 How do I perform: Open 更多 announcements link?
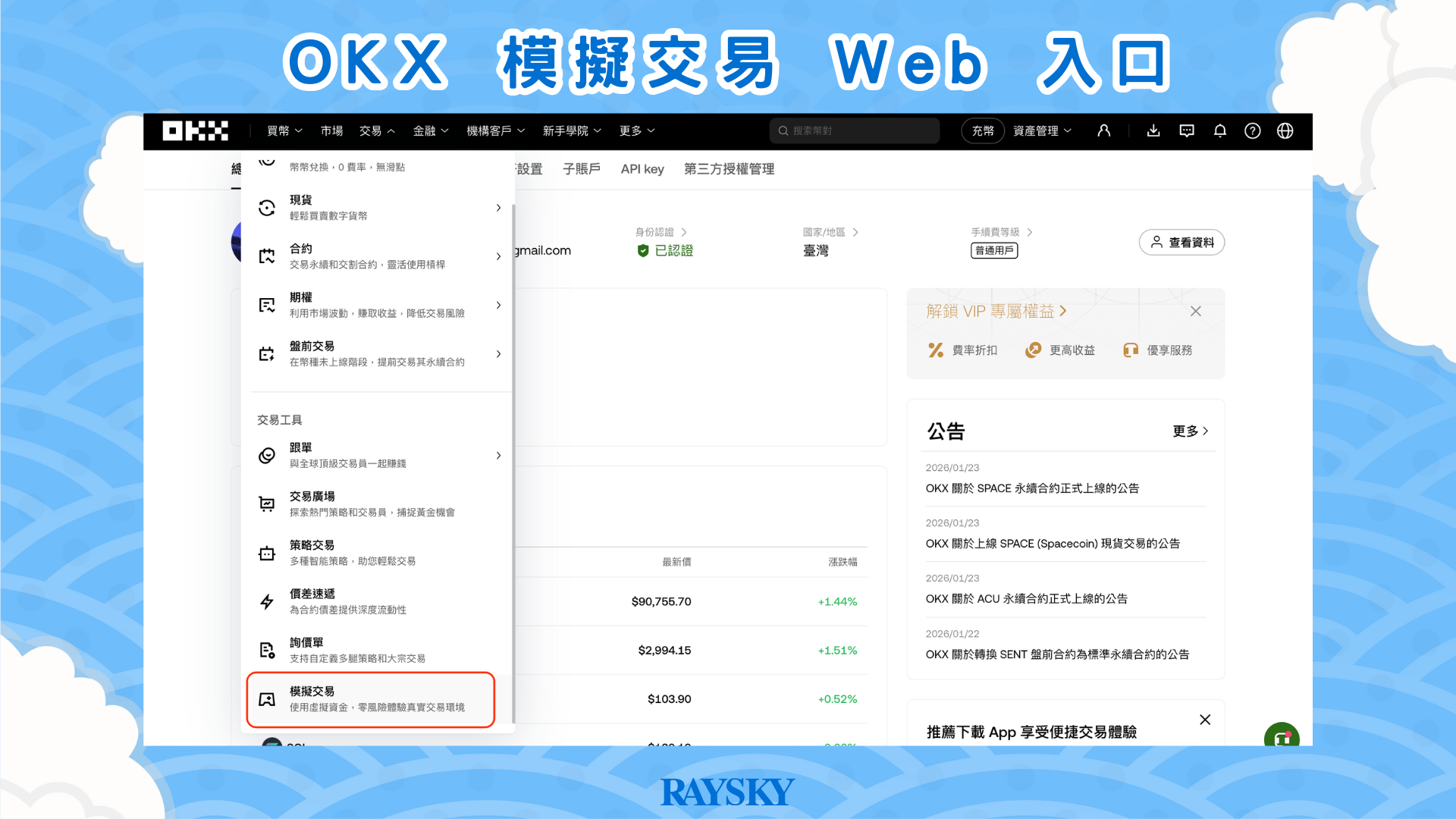[1191, 431]
